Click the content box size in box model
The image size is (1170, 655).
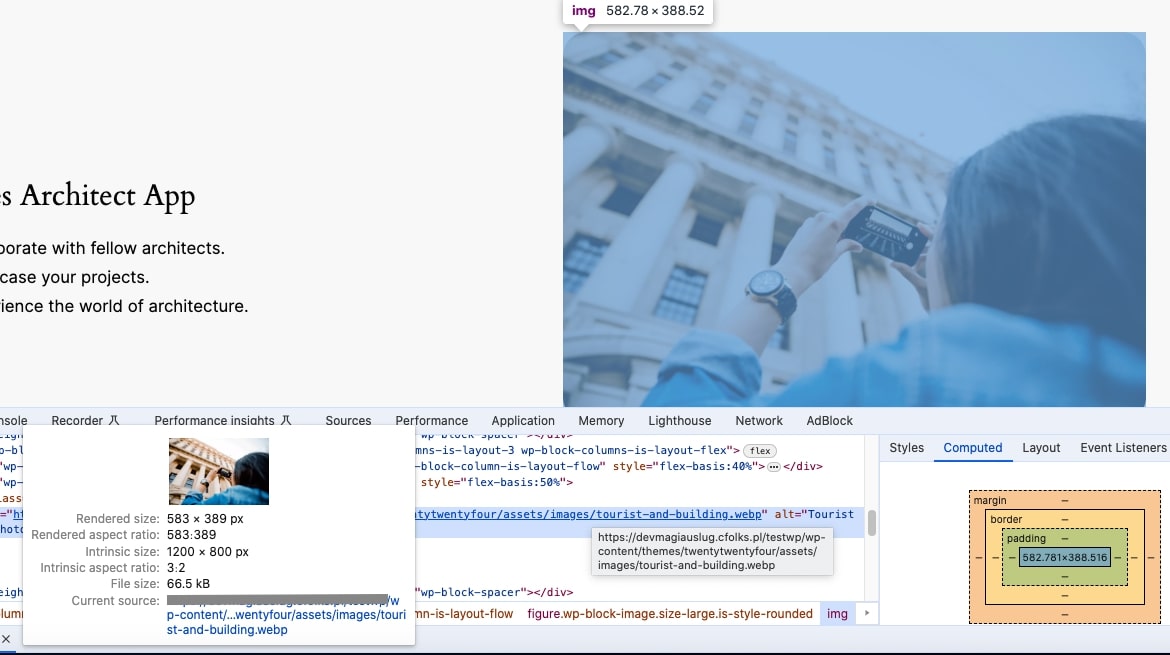point(1064,557)
